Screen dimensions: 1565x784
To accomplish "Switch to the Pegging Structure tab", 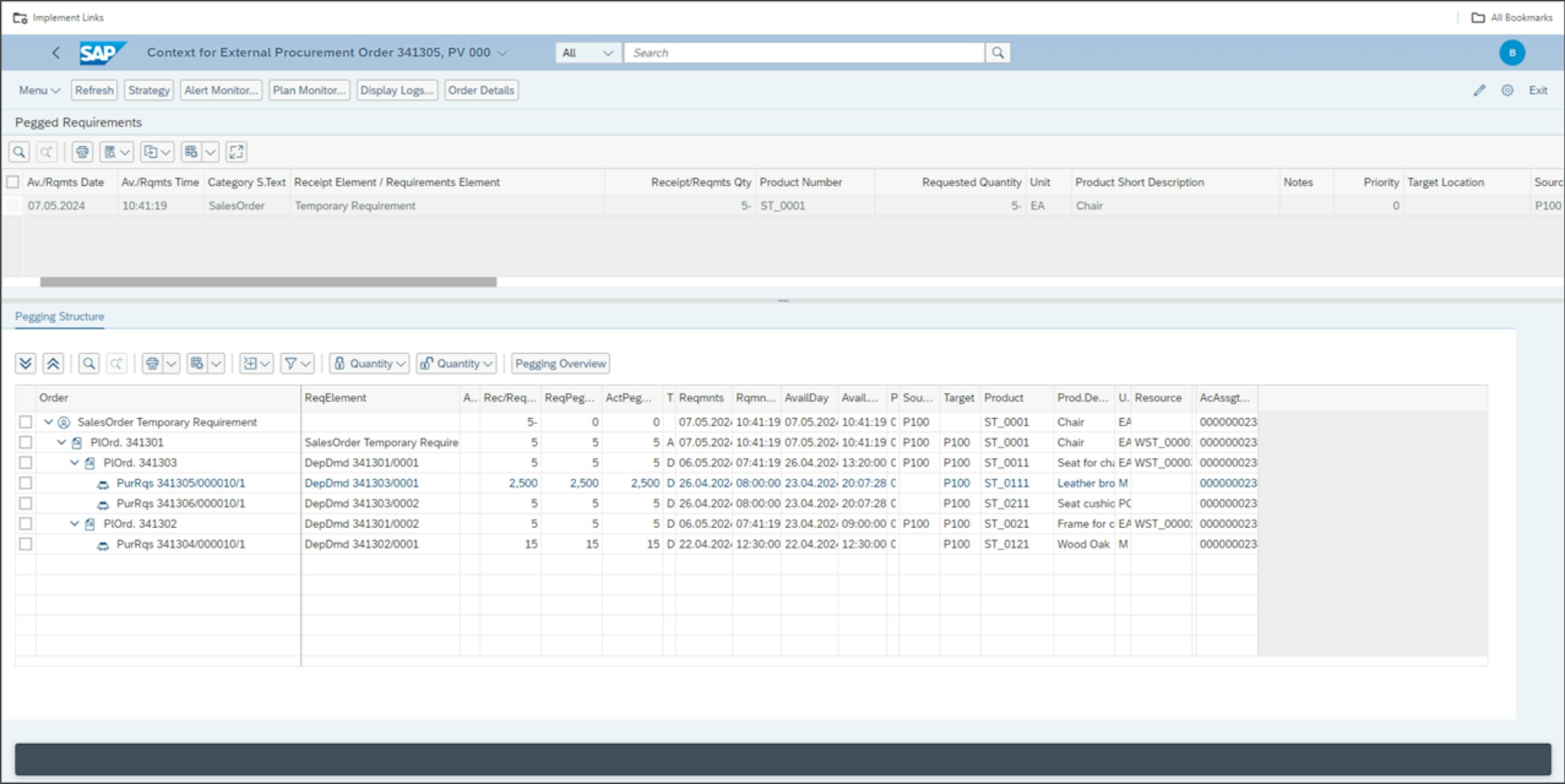I will [x=60, y=316].
